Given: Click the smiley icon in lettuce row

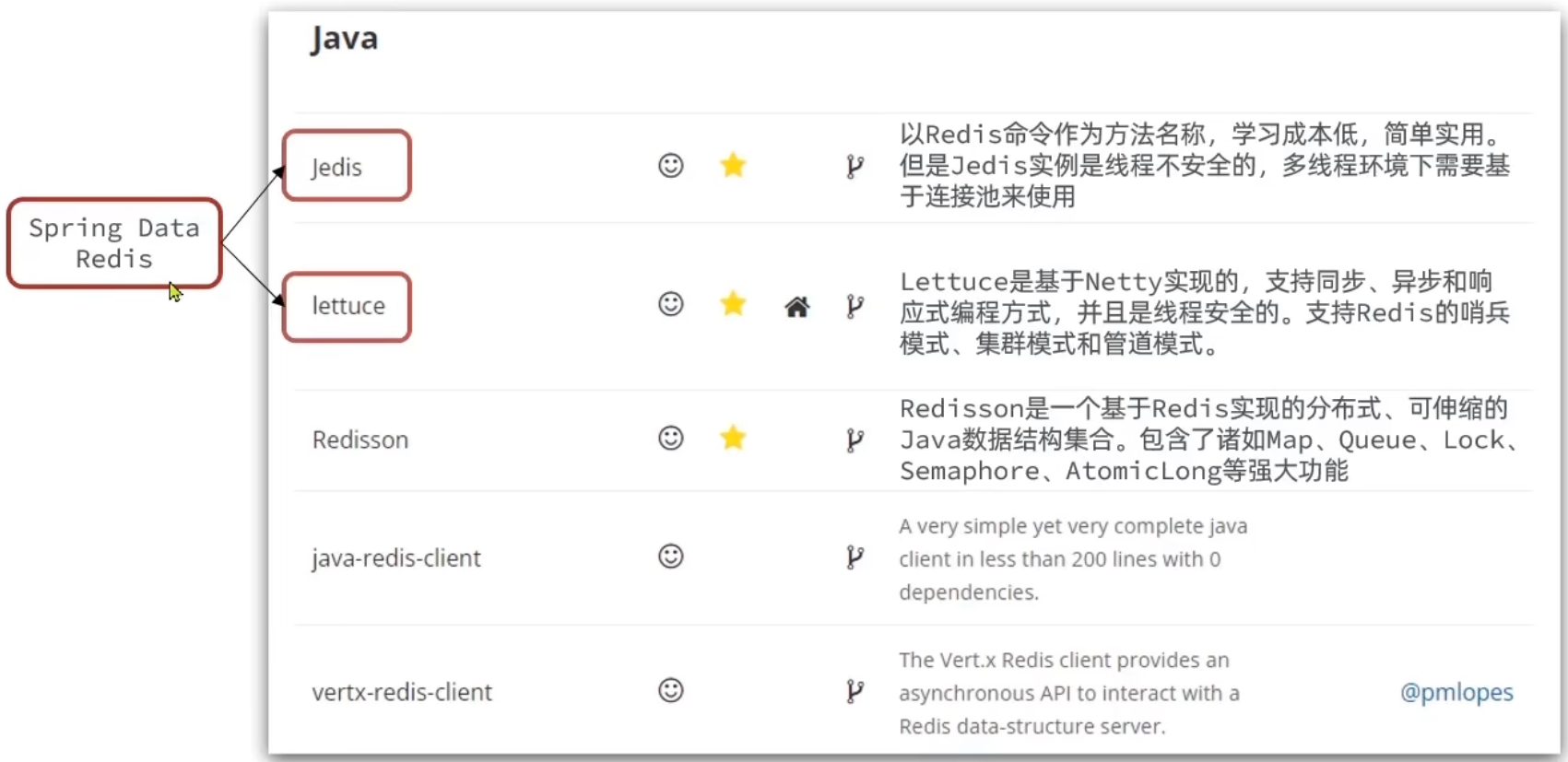Looking at the screenshot, I should (671, 304).
